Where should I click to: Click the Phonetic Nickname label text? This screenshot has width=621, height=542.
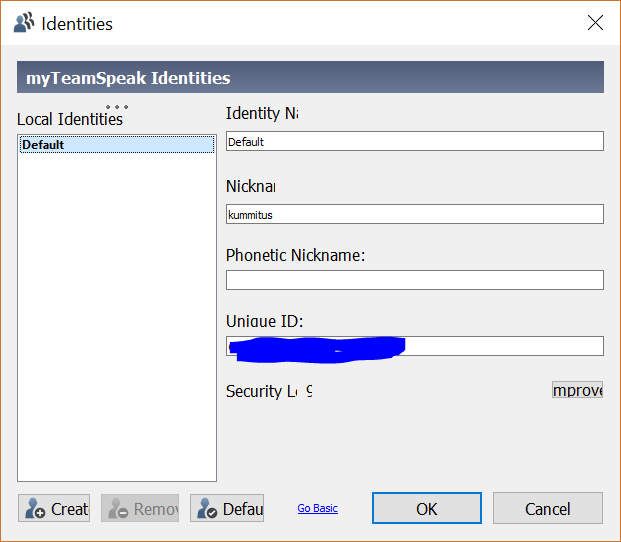[295, 255]
